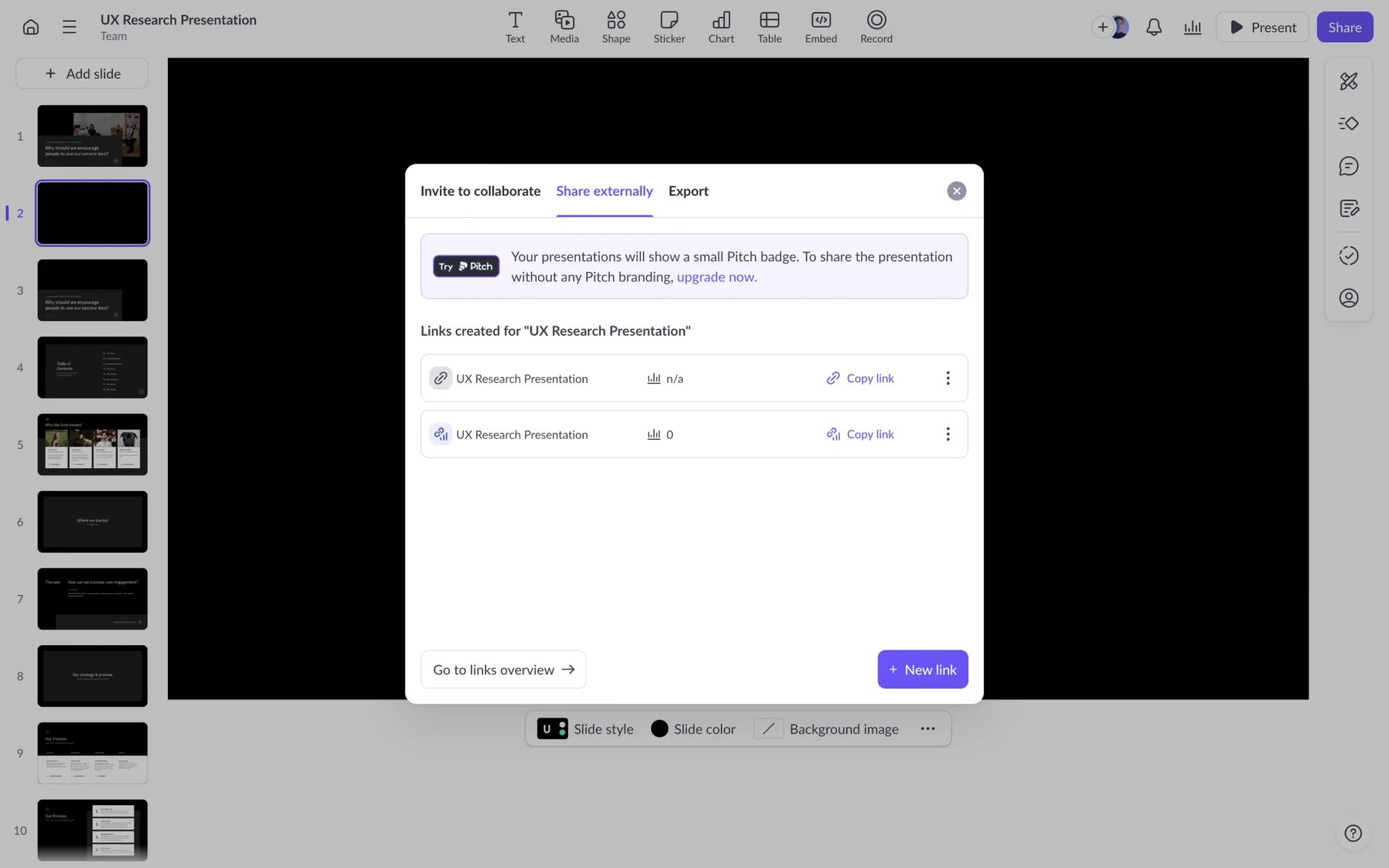Open the options menu for first link
Screen dimensions: 1389x868
(948, 378)
